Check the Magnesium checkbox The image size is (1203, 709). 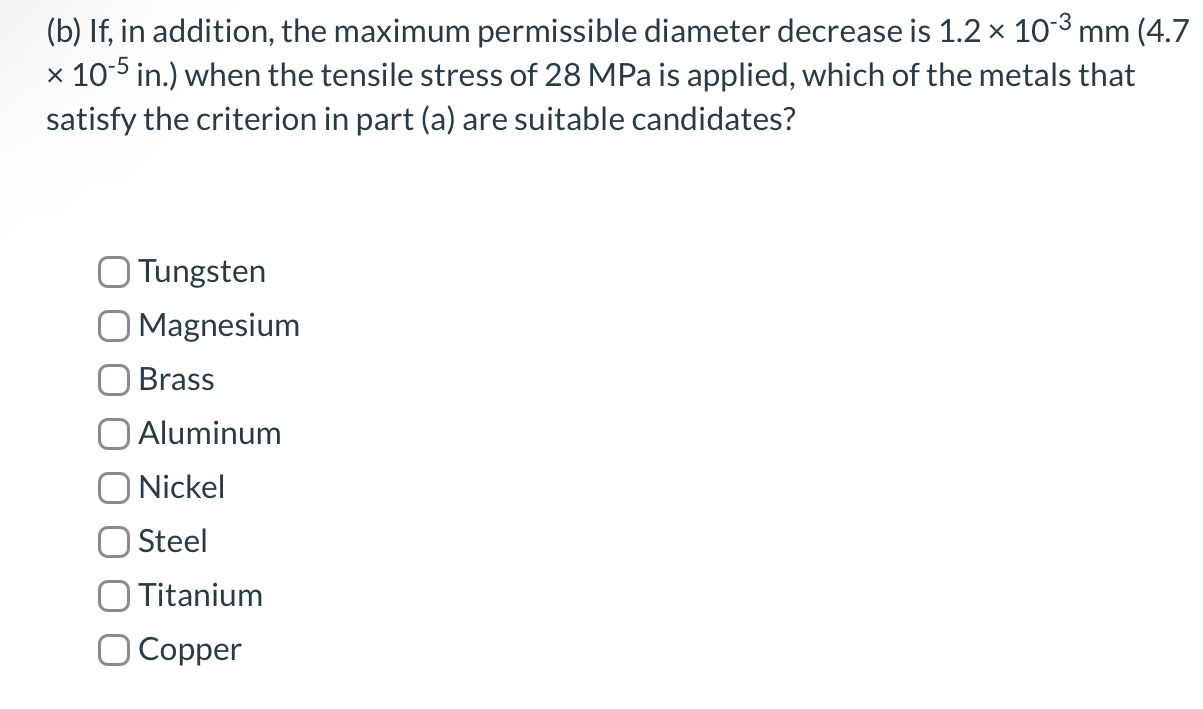115,325
